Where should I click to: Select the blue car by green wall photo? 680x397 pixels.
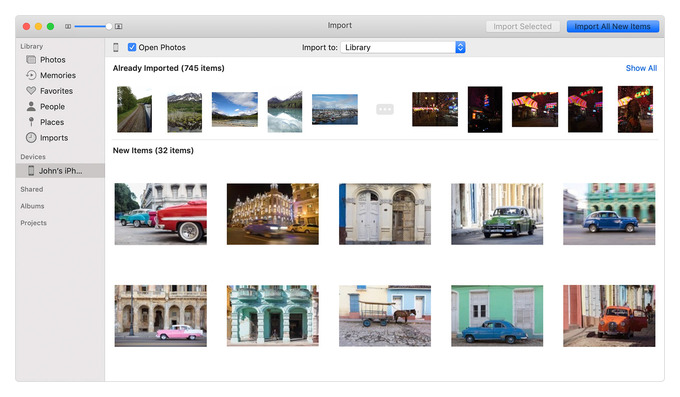point(497,316)
